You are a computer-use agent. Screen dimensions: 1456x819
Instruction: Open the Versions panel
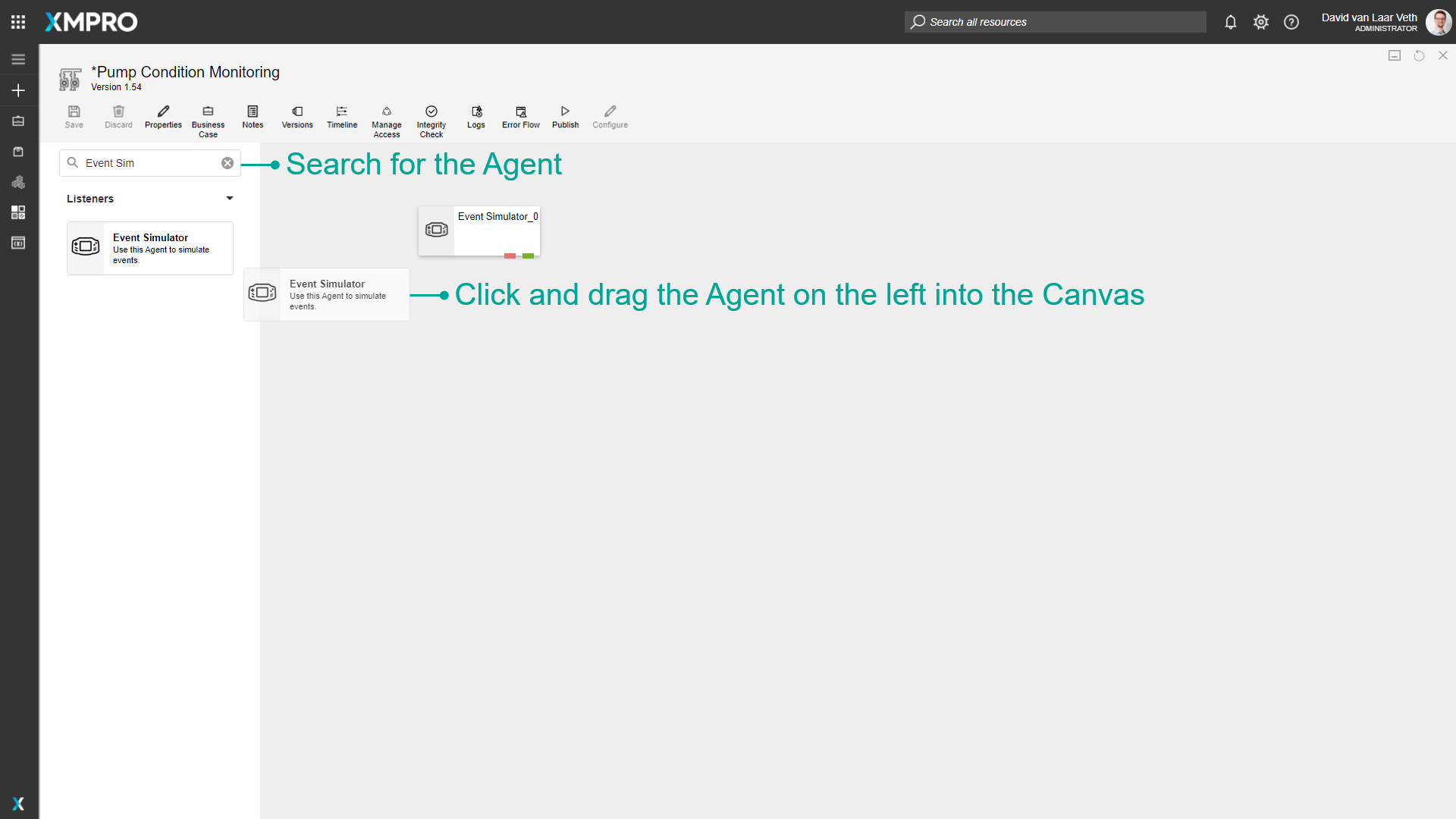pos(297,117)
